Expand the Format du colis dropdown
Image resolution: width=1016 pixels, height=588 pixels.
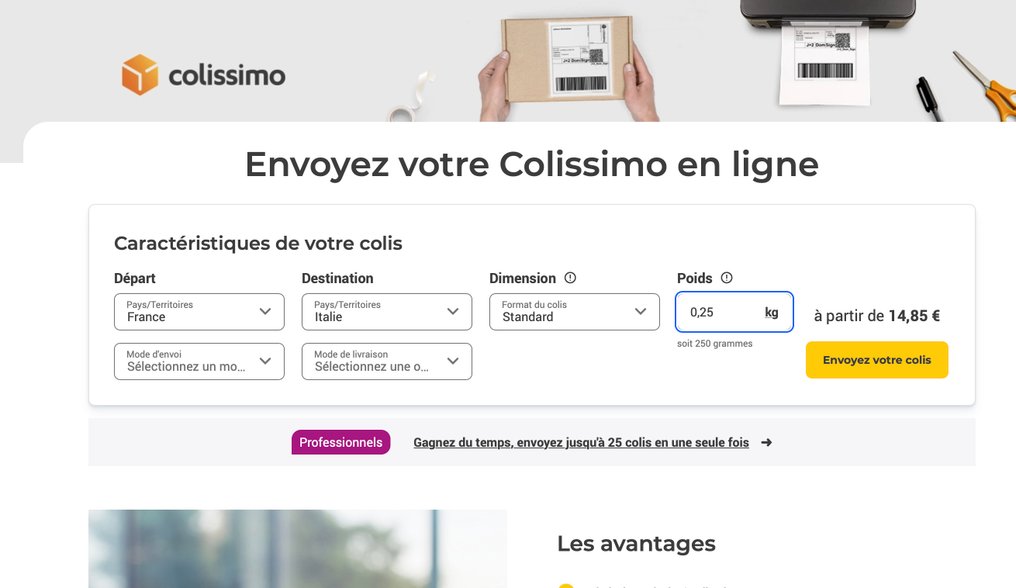click(x=574, y=312)
